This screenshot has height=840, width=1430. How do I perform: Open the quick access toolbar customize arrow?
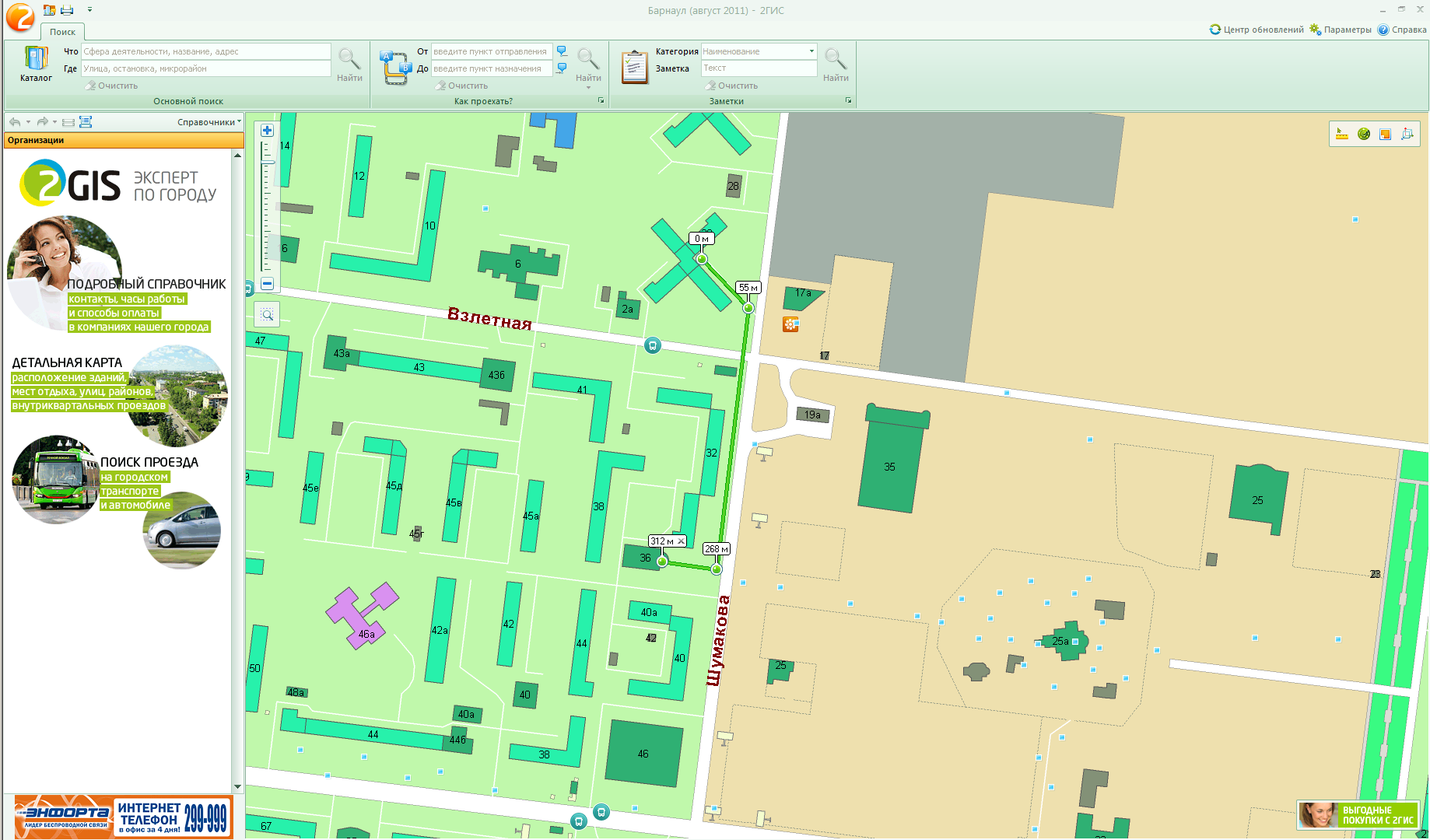89,10
